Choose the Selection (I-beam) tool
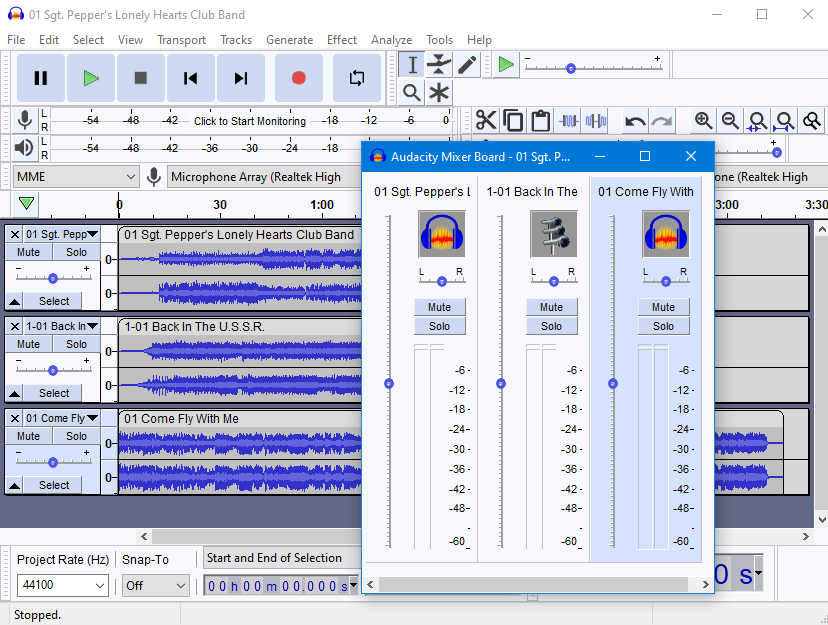The width and height of the screenshot is (828, 625). (x=412, y=65)
